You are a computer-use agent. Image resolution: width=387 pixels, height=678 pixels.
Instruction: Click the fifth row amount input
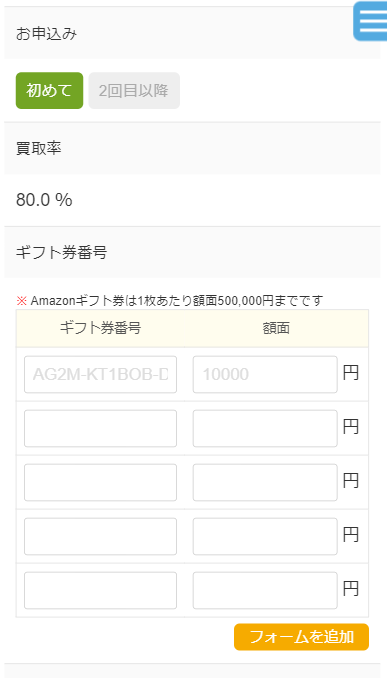coord(265,590)
